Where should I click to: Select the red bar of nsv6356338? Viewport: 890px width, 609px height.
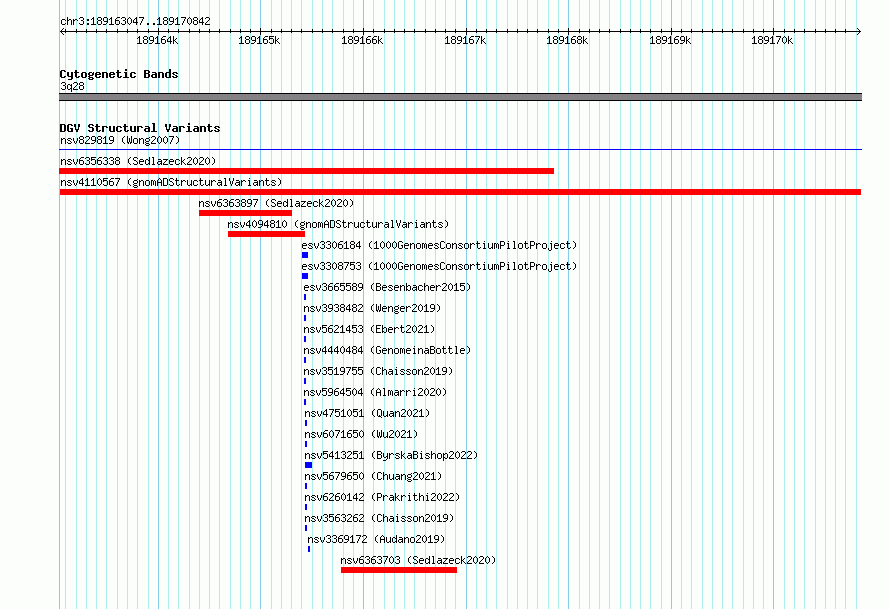[x=307, y=171]
